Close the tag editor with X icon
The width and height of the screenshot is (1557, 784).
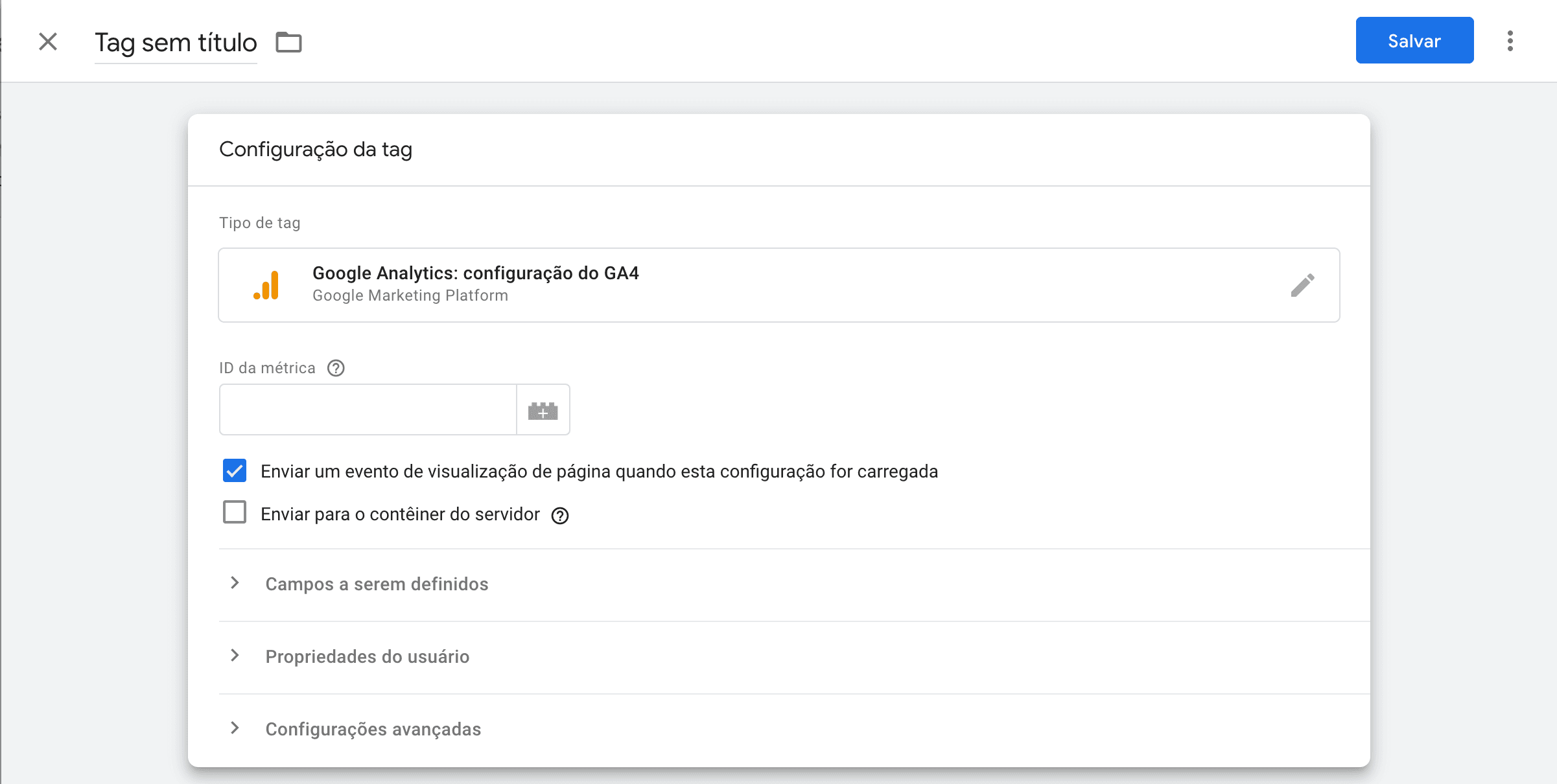(x=48, y=41)
